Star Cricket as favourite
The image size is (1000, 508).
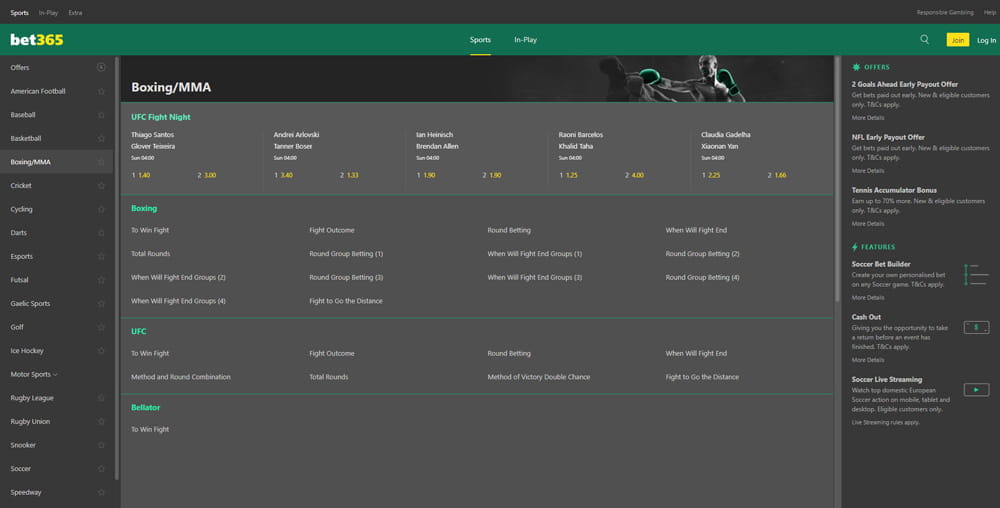point(101,185)
